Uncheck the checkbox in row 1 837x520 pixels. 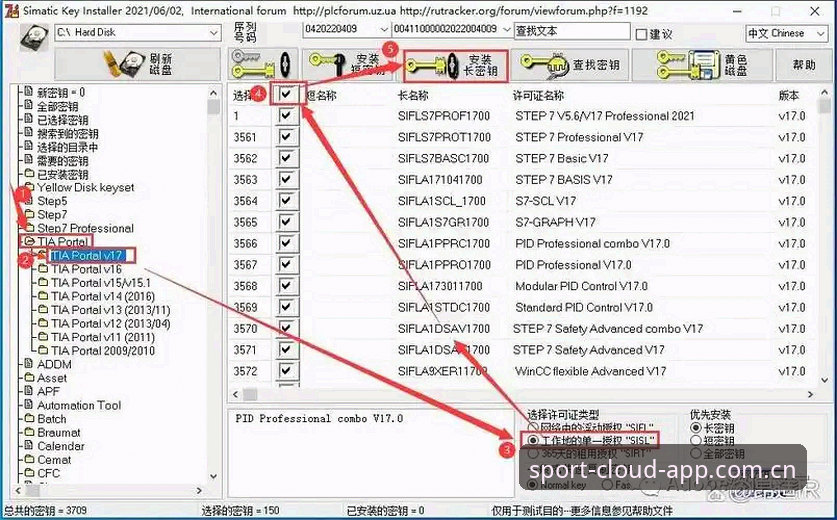[287, 116]
